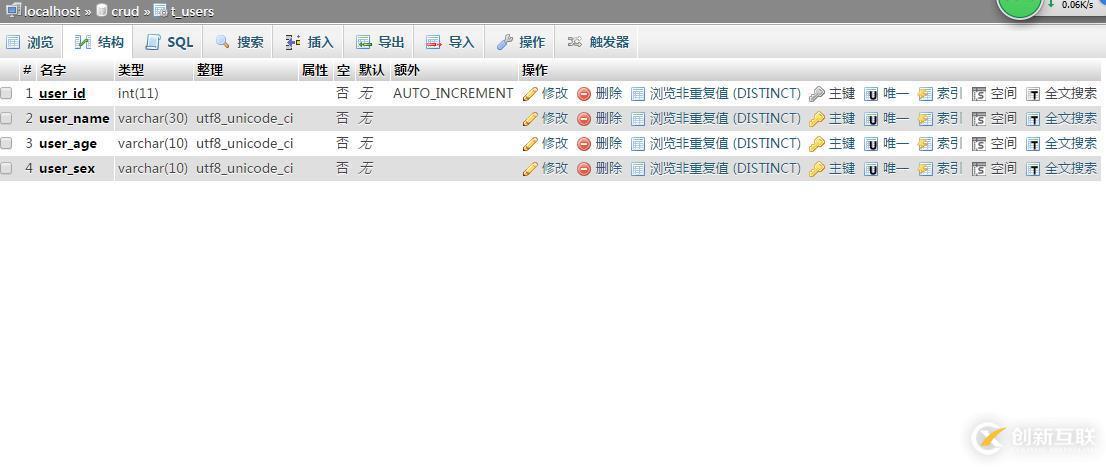Click the user_id column name link
This screenshot has height=467, width=1106.
(x=62, y=93)
